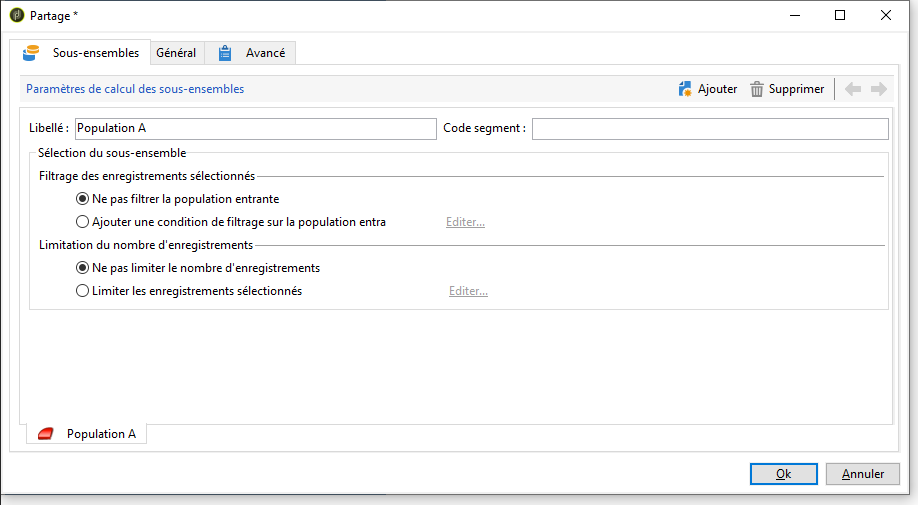Select 'Ne pas filtrer la population entrante'

click(83, 199)
